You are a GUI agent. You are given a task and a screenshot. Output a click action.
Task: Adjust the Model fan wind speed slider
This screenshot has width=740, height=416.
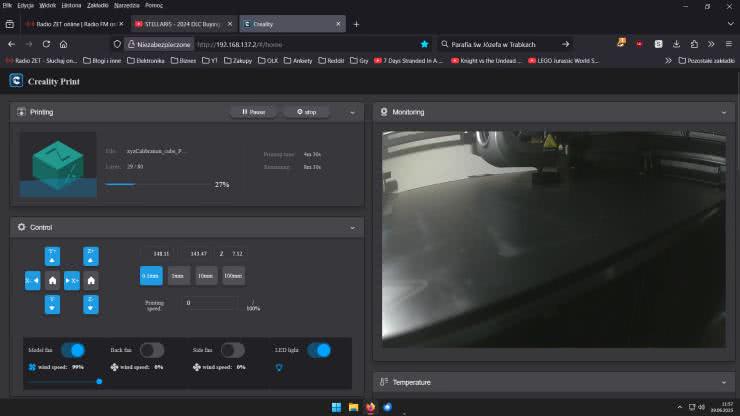(x=98, y=381)
